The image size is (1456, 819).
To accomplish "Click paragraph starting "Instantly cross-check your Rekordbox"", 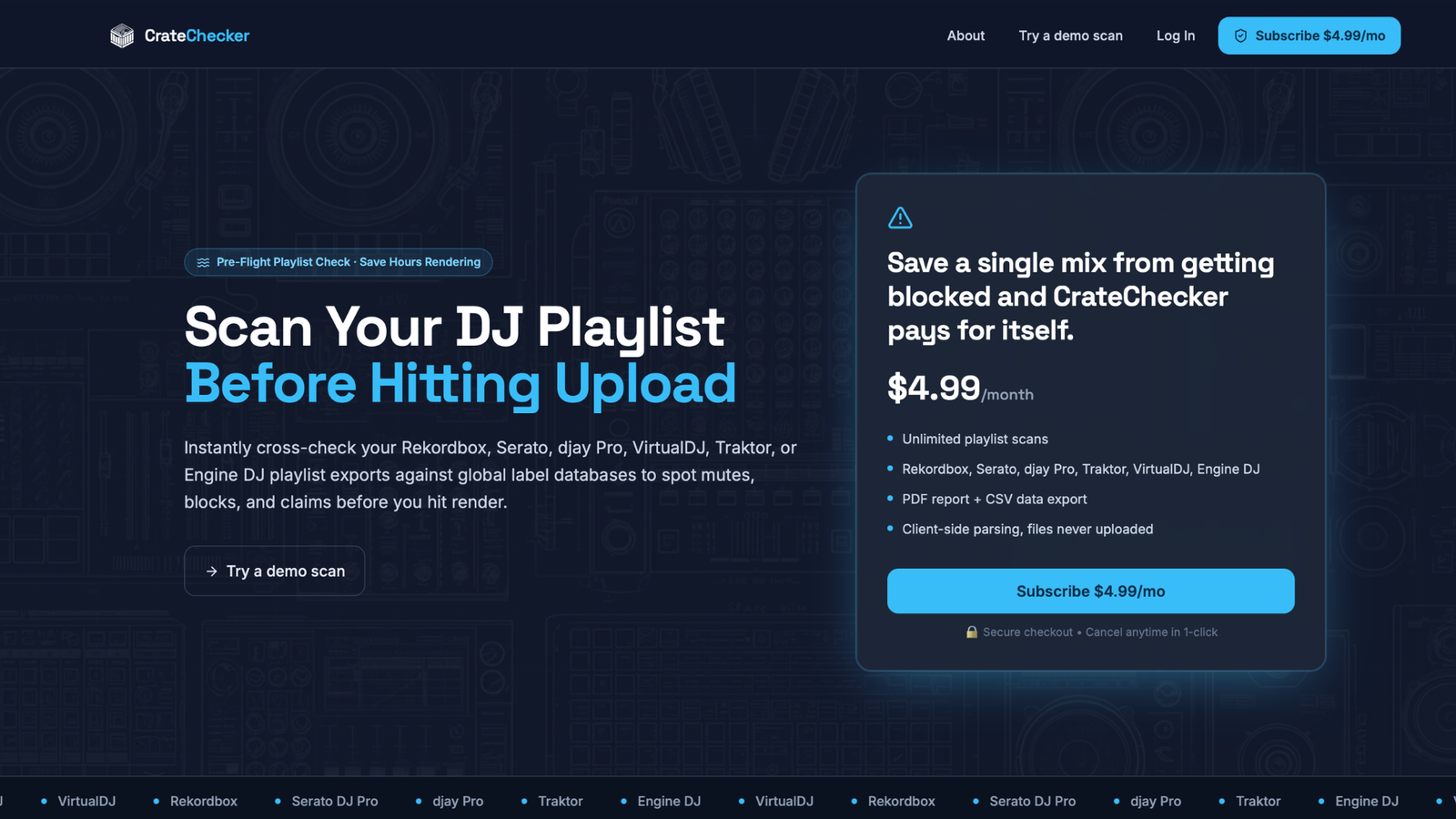I will point(490,475).
